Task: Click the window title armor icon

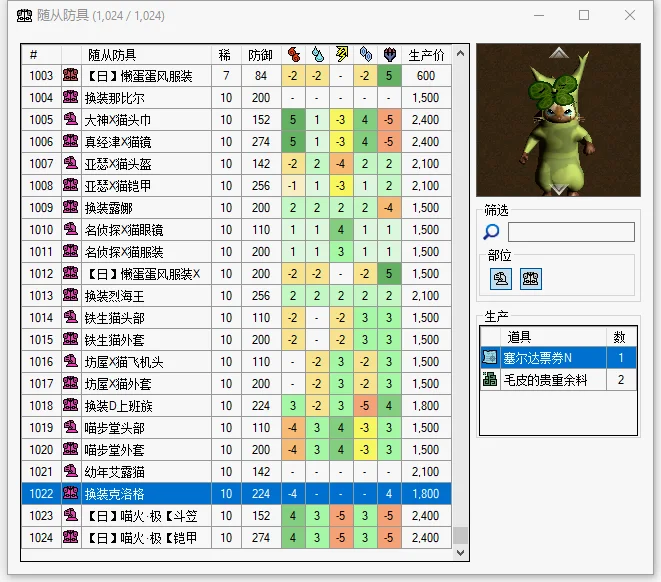Action: 24,16
